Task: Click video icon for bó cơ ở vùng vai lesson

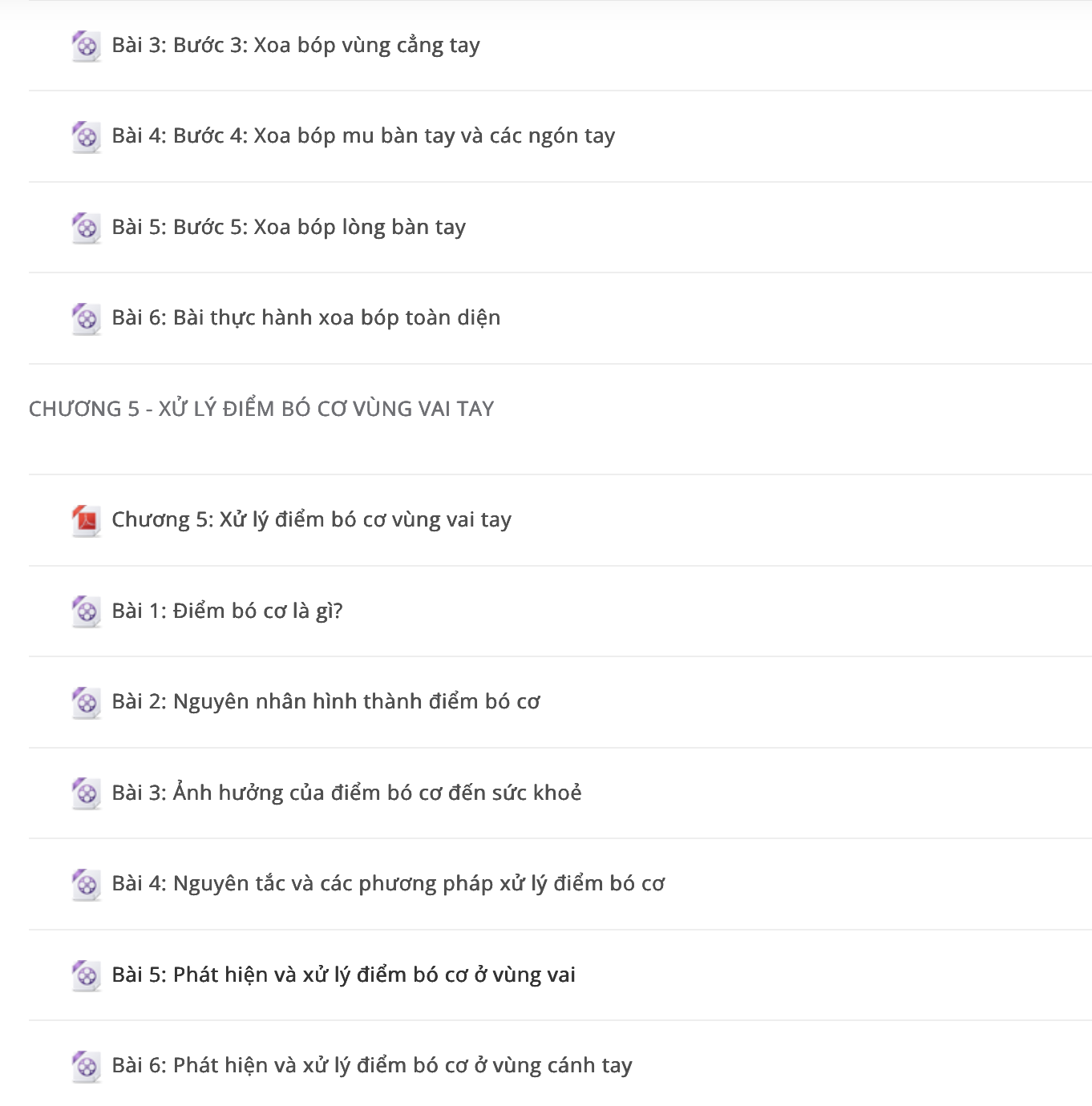Action: pos(86,975)
